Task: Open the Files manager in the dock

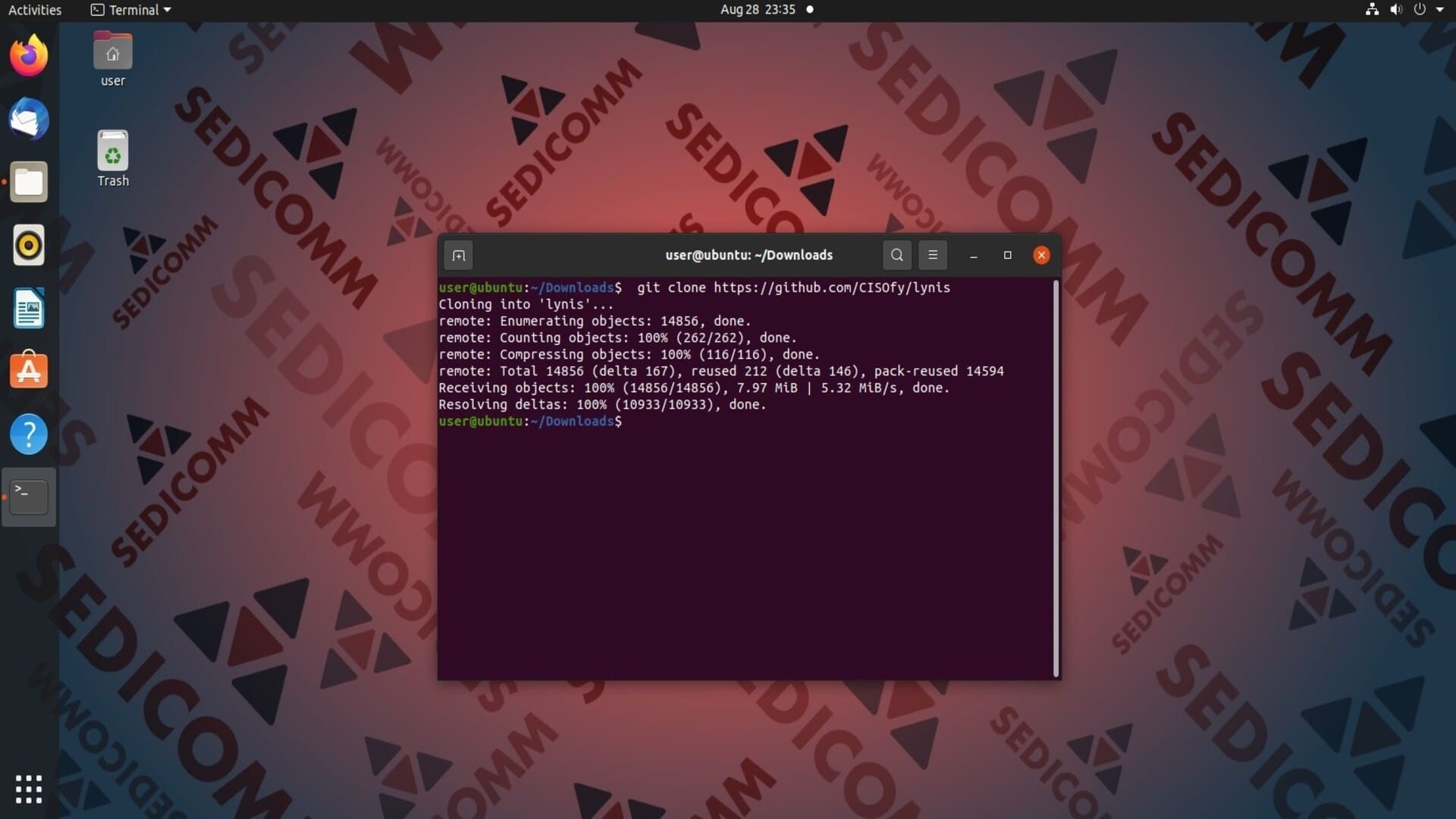Action: (x=29, y=182)
